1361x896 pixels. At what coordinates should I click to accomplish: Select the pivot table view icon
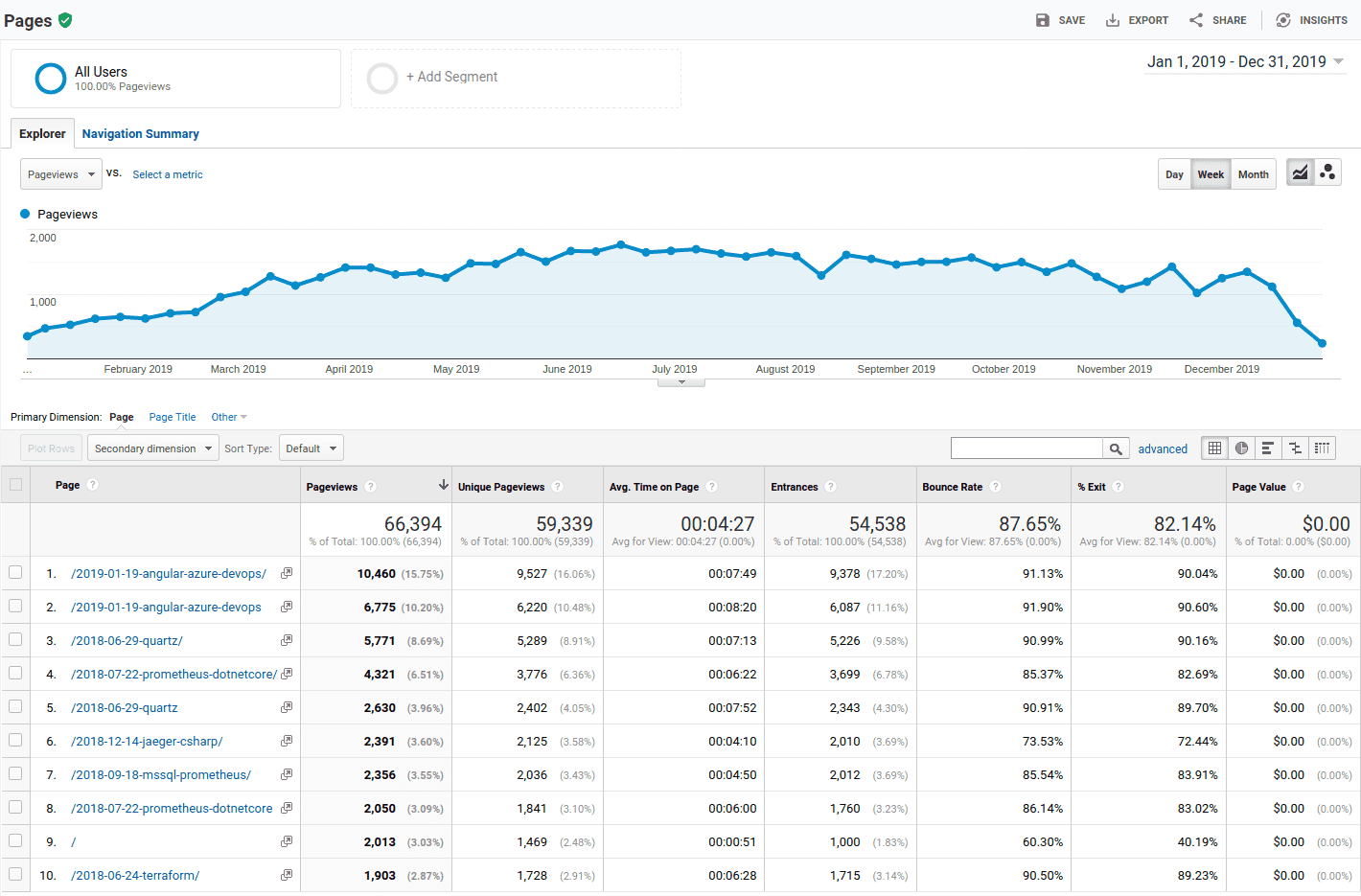[x=1322, y=448]
